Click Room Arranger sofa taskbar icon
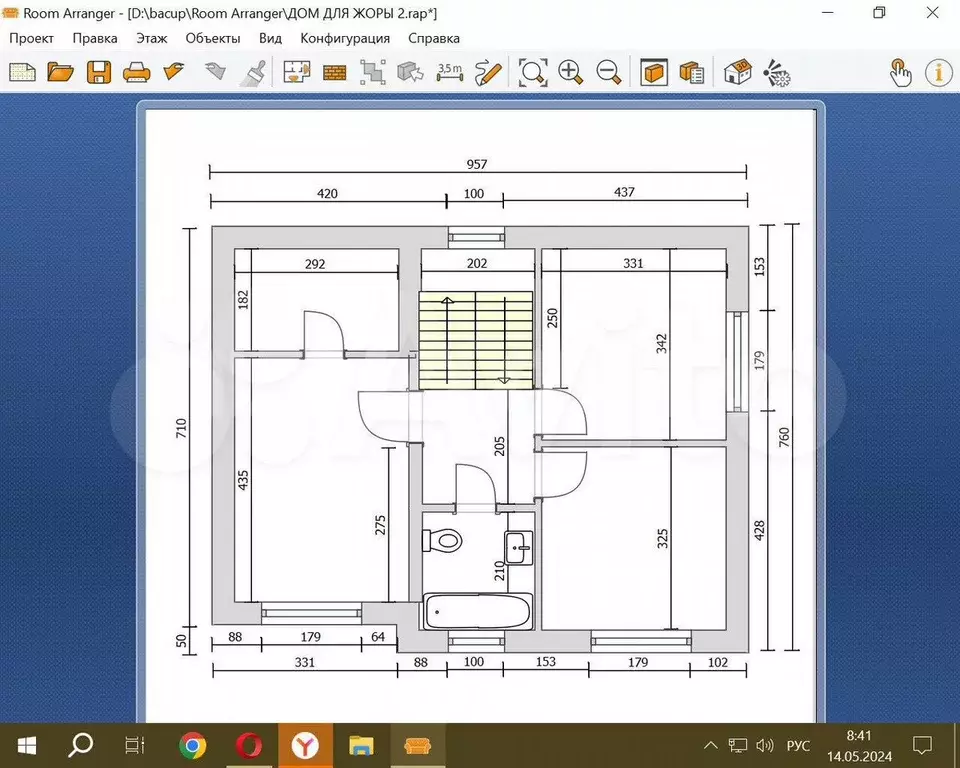Screen dimensions: 960x768 pyautogui.click(x=418, y=745)
